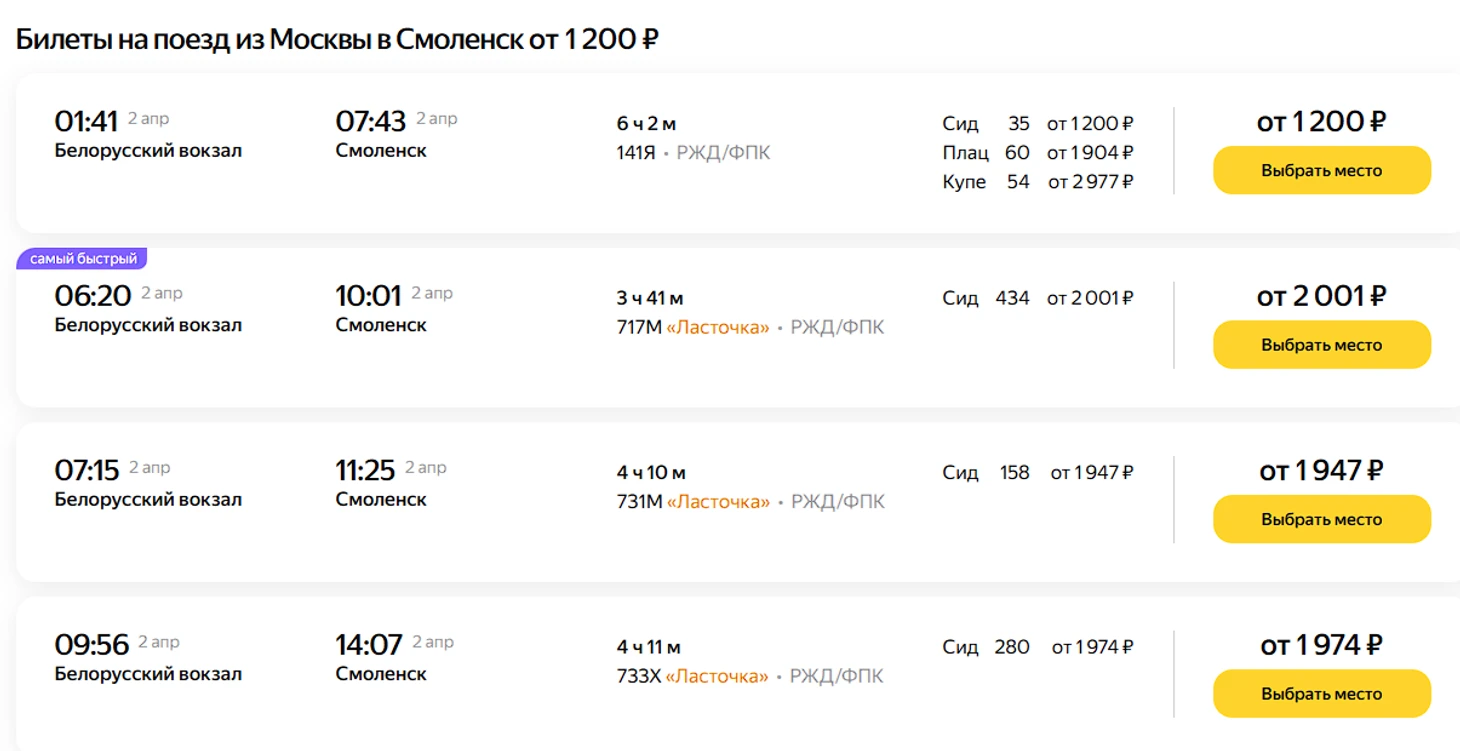This screenshot has height=751, width=1460.
Task: Click "Выбрать место" for the 06:20 train
Action: pyautogui.click(x=1321, y=345)
